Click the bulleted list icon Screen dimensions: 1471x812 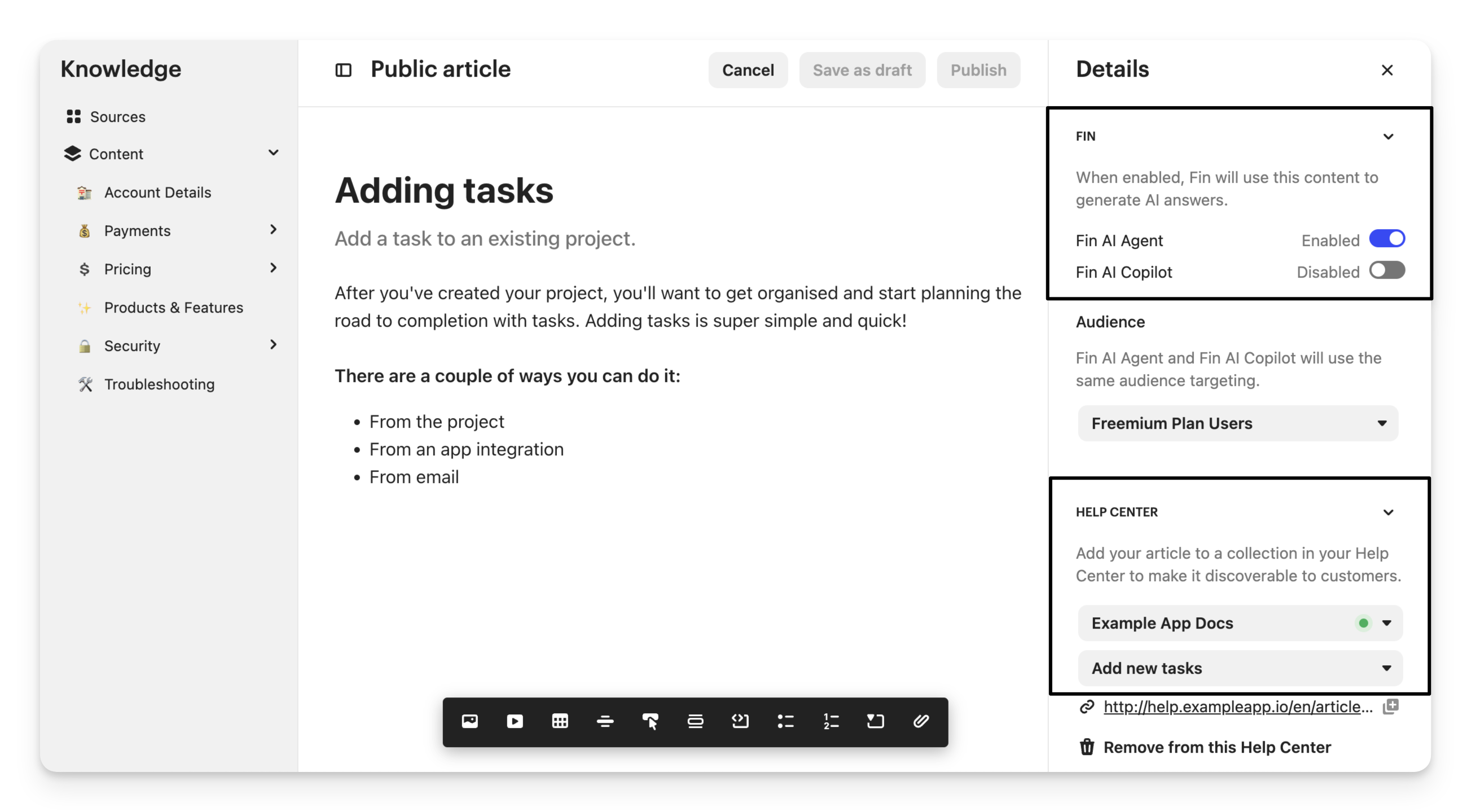785,721
